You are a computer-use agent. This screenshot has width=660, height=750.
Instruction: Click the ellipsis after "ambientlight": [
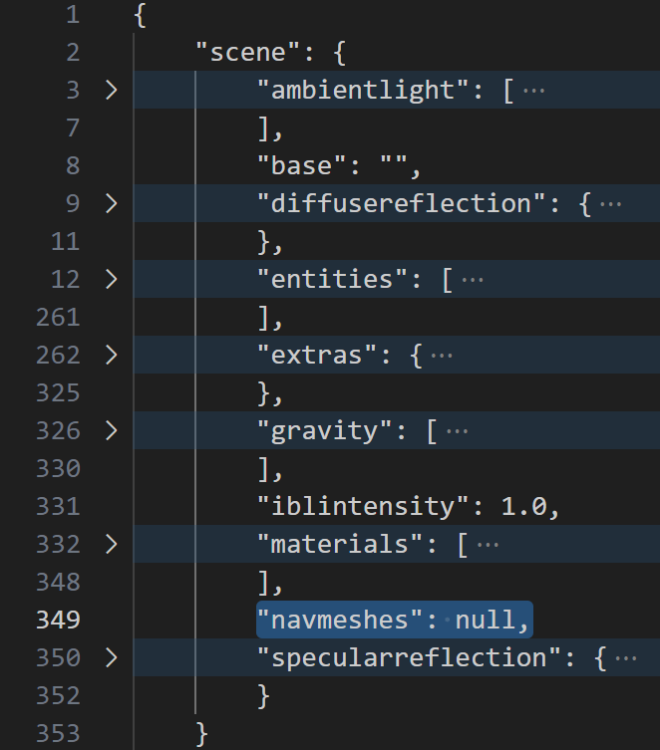pos(535,90)
